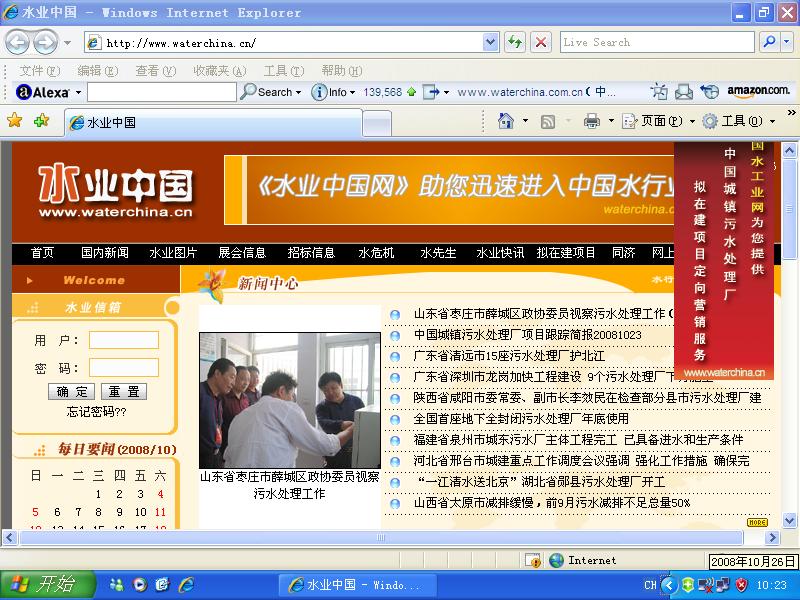Click the yellow MORE button under news

[757, 522]
